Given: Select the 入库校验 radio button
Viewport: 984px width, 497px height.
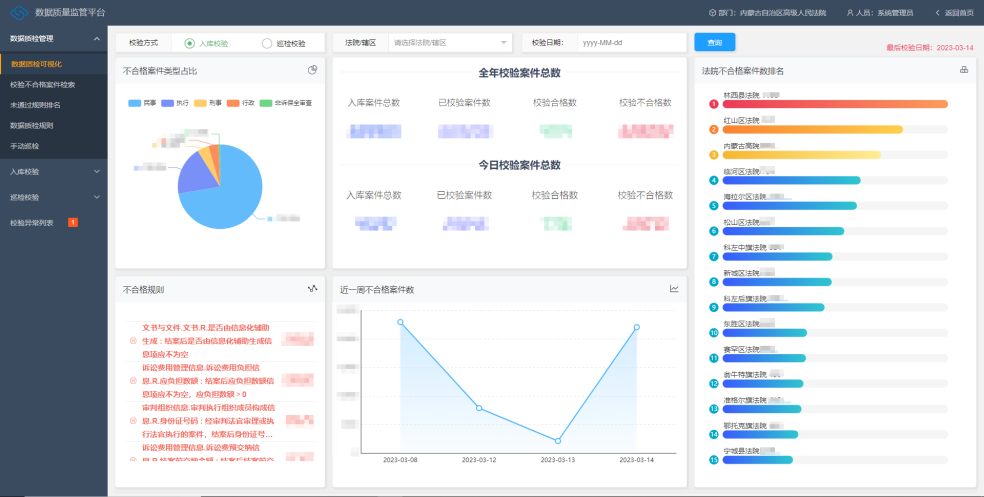Looking at the screenshot, I should (190, 43).
